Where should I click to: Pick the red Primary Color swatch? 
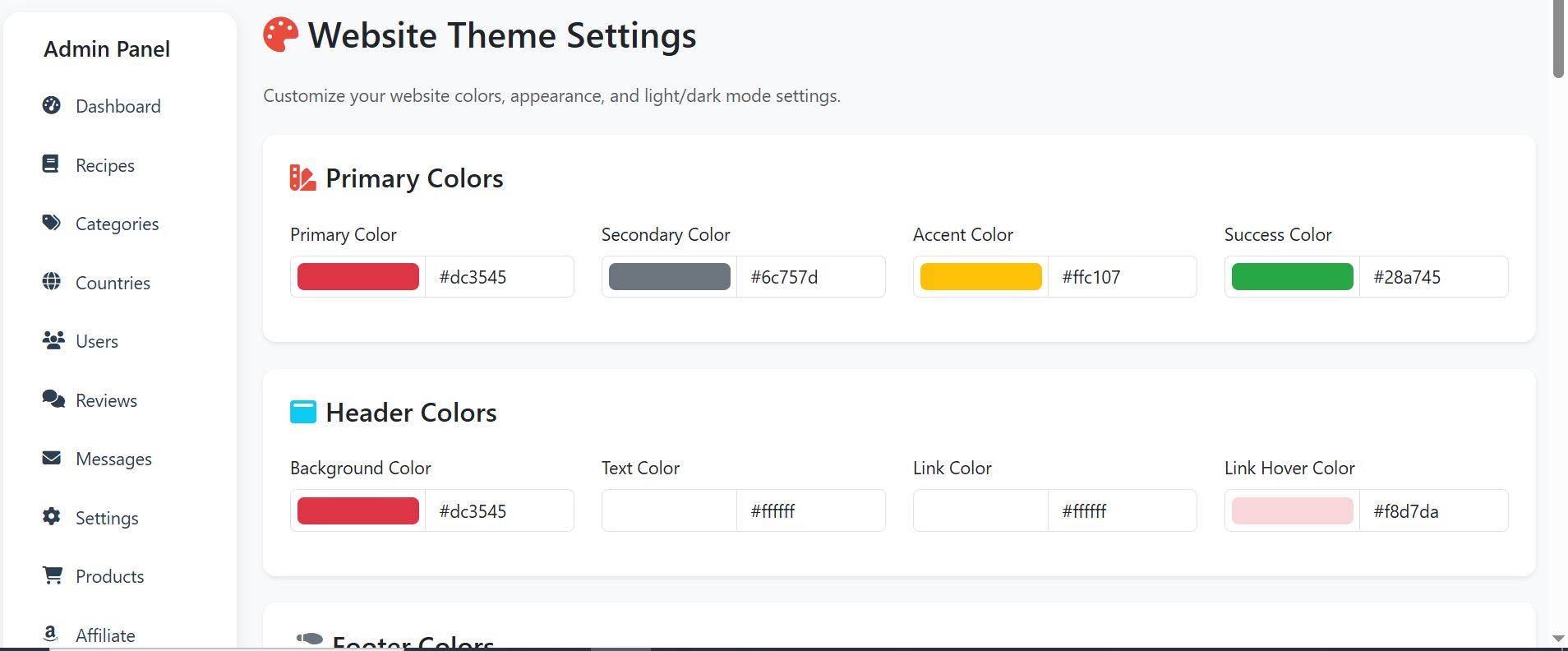point(358,277)
